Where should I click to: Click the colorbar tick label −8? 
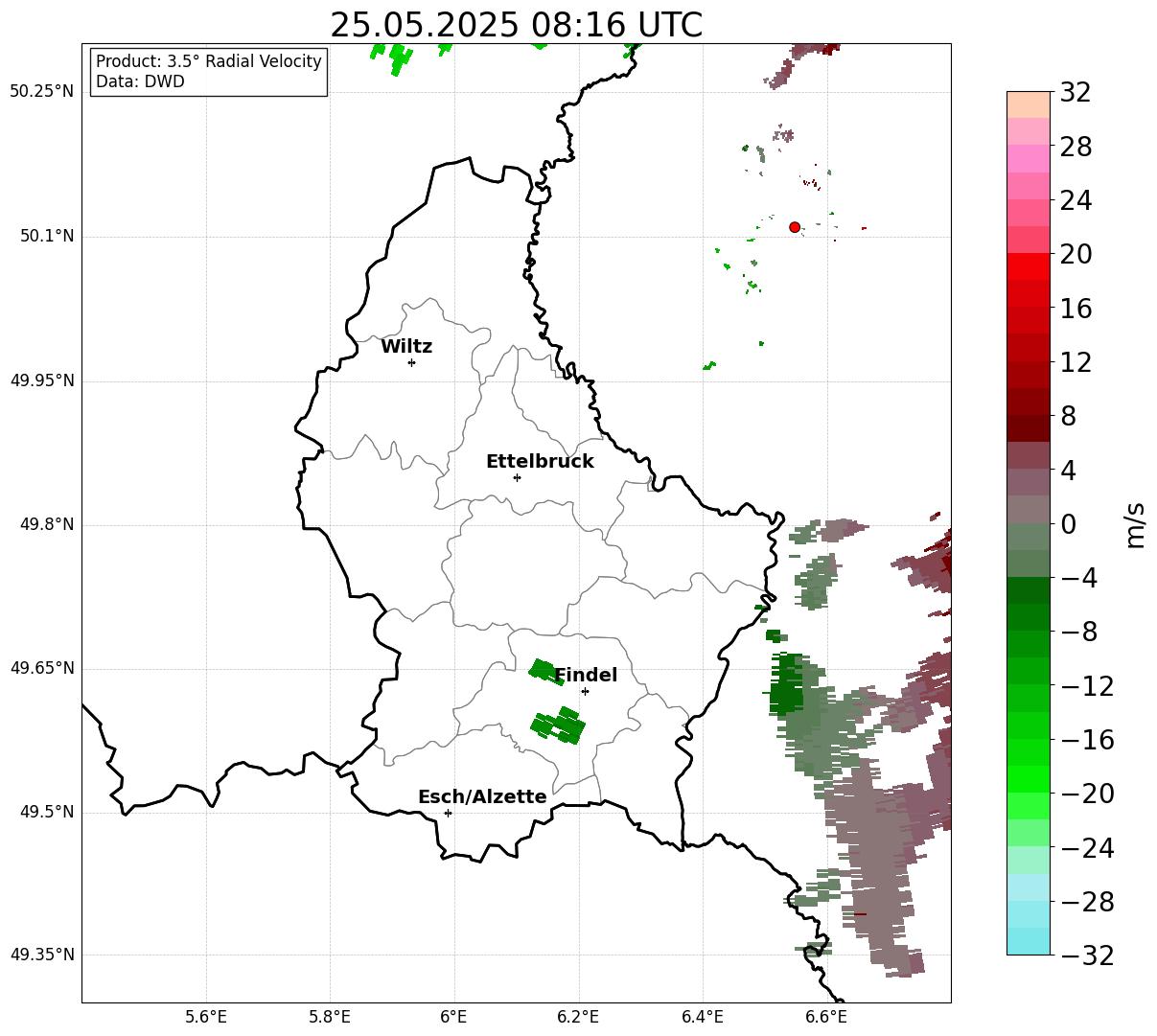pos(1077,633)
